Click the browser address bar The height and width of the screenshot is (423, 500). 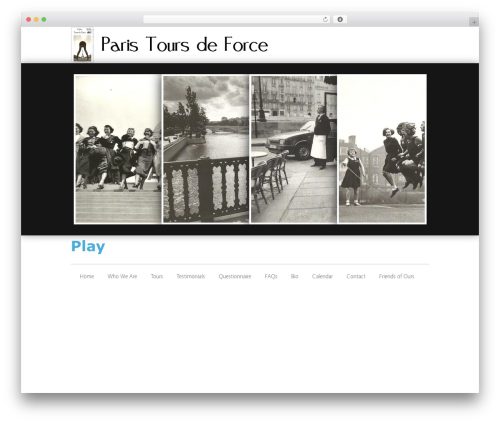(x=236, y=20)
